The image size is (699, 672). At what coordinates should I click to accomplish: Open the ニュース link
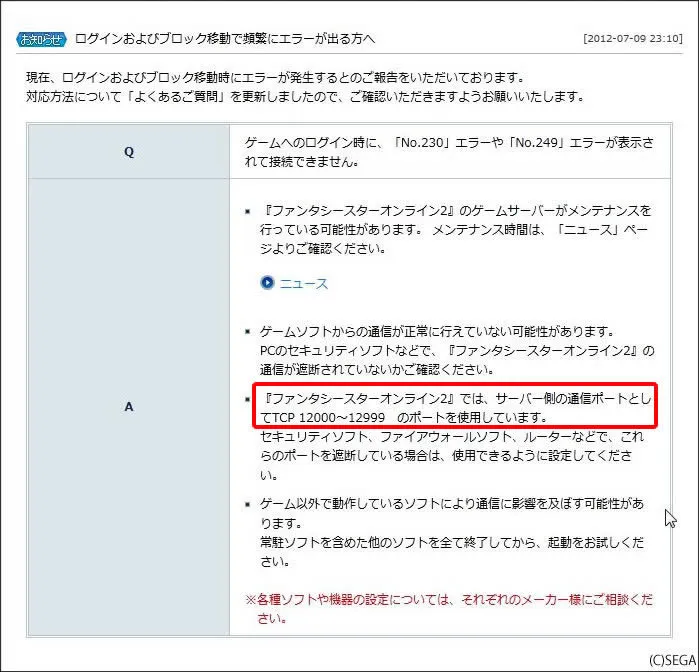tap(304, 284)
